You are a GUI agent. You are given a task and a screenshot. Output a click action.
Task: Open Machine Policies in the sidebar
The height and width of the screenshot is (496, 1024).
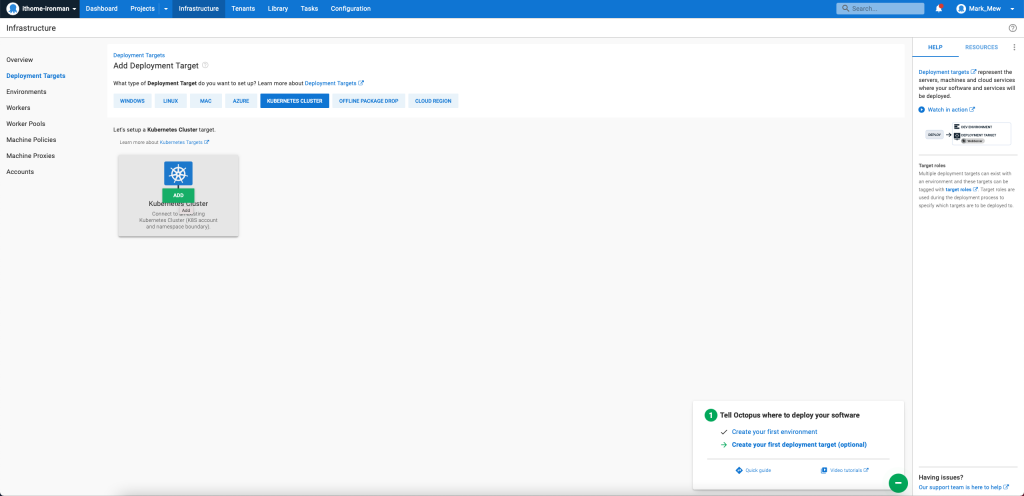coord(31,140)
